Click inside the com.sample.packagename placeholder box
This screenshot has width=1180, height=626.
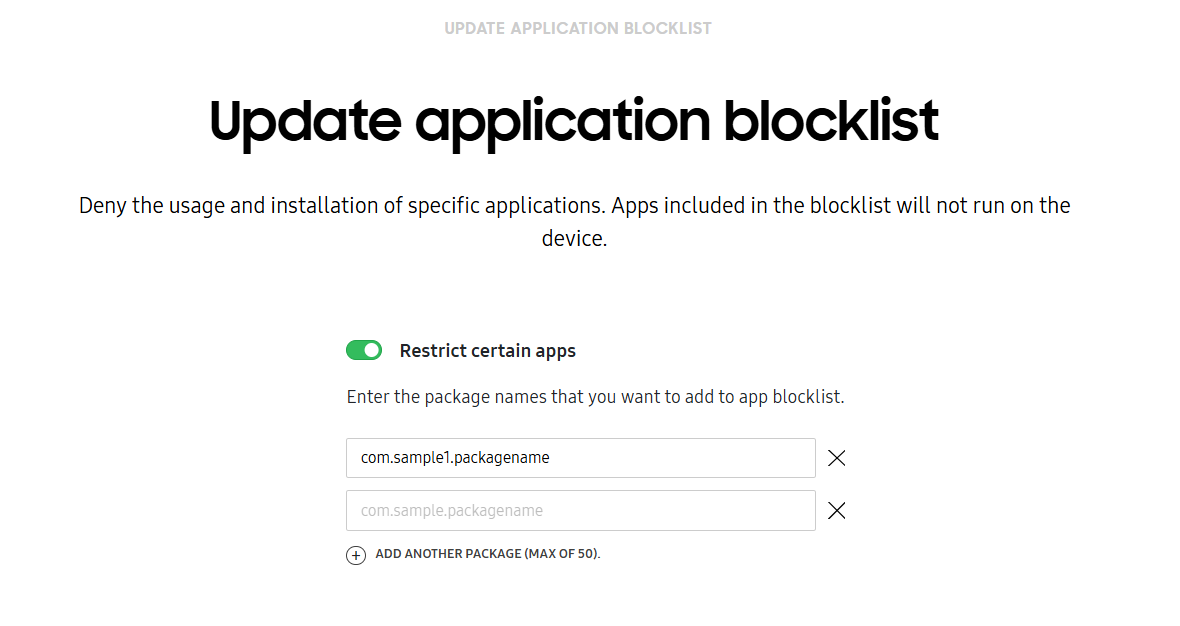[x=580, y=510]
